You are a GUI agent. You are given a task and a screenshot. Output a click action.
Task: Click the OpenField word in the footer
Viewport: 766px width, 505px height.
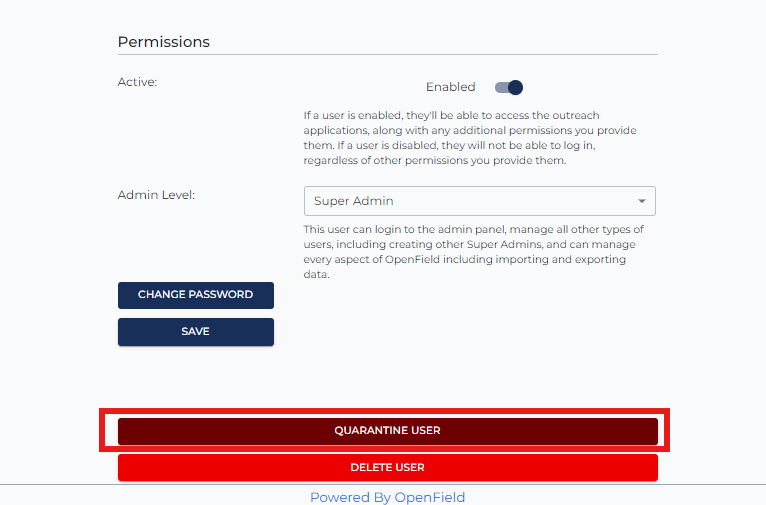[x=429, y=497]
